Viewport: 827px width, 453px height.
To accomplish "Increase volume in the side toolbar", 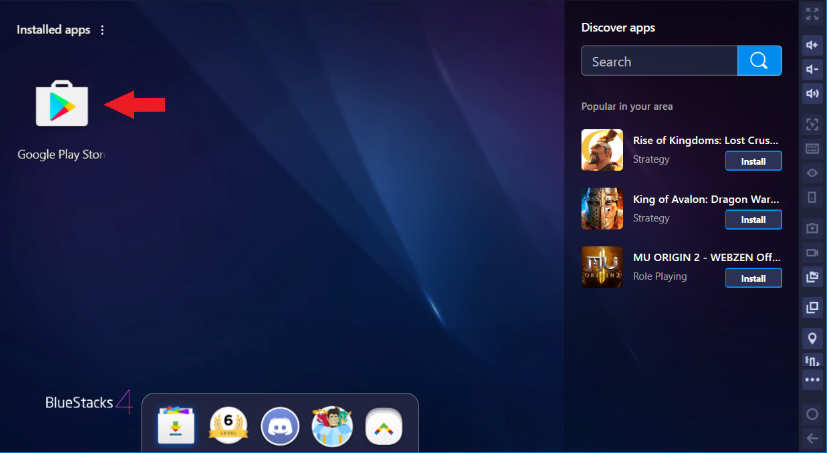I will 812,45.
